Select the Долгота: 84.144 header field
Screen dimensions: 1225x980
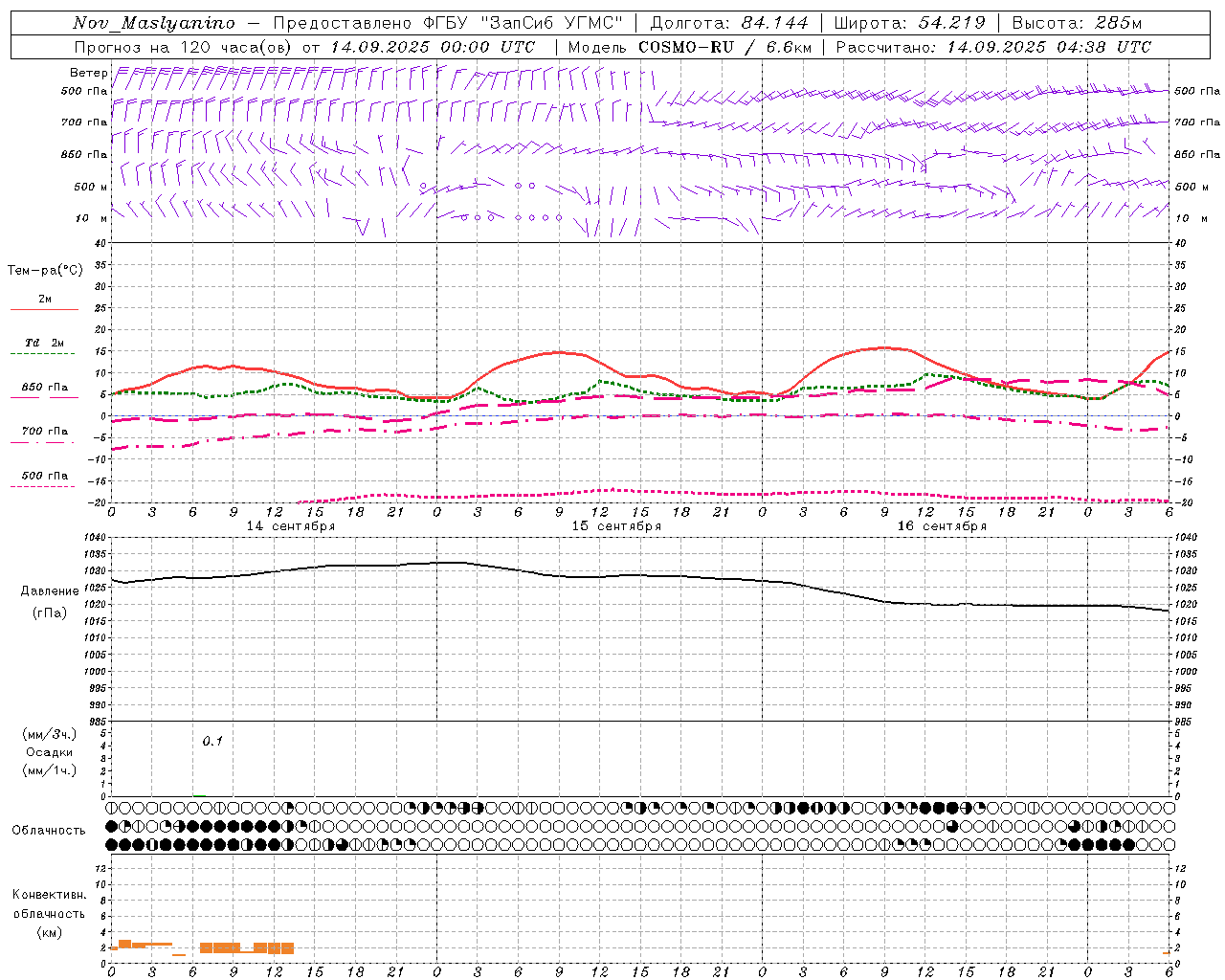(x=729, y=23)
